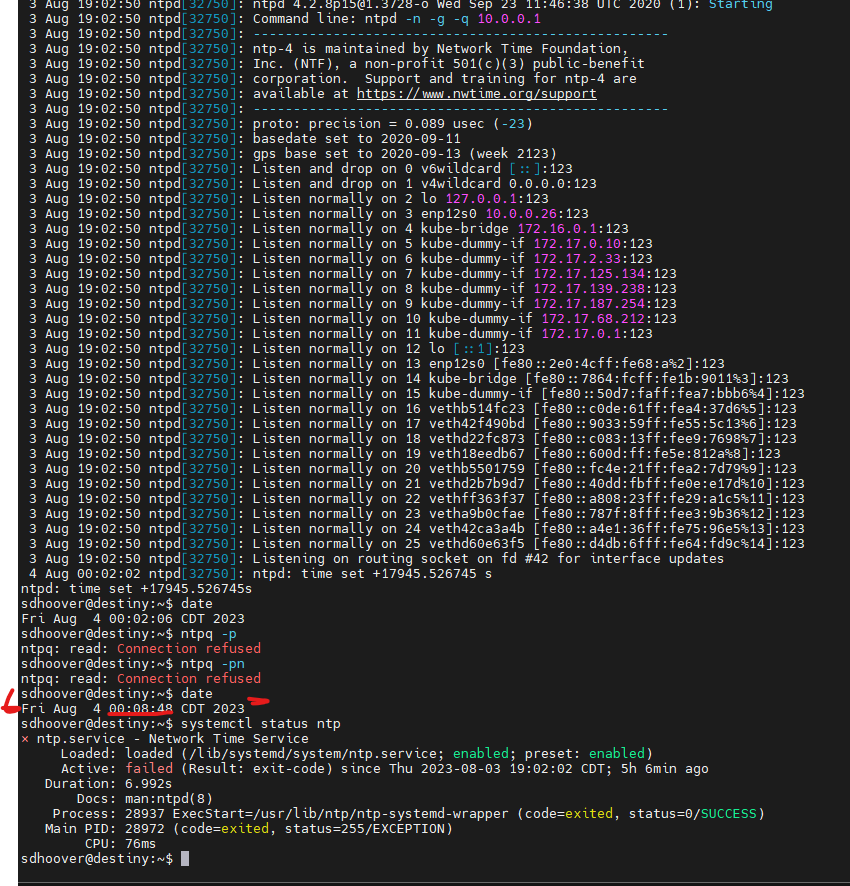The image size is (850, 886).
Task: Open the www.nwtime.org/support link
Action: (x=476, y=93)
